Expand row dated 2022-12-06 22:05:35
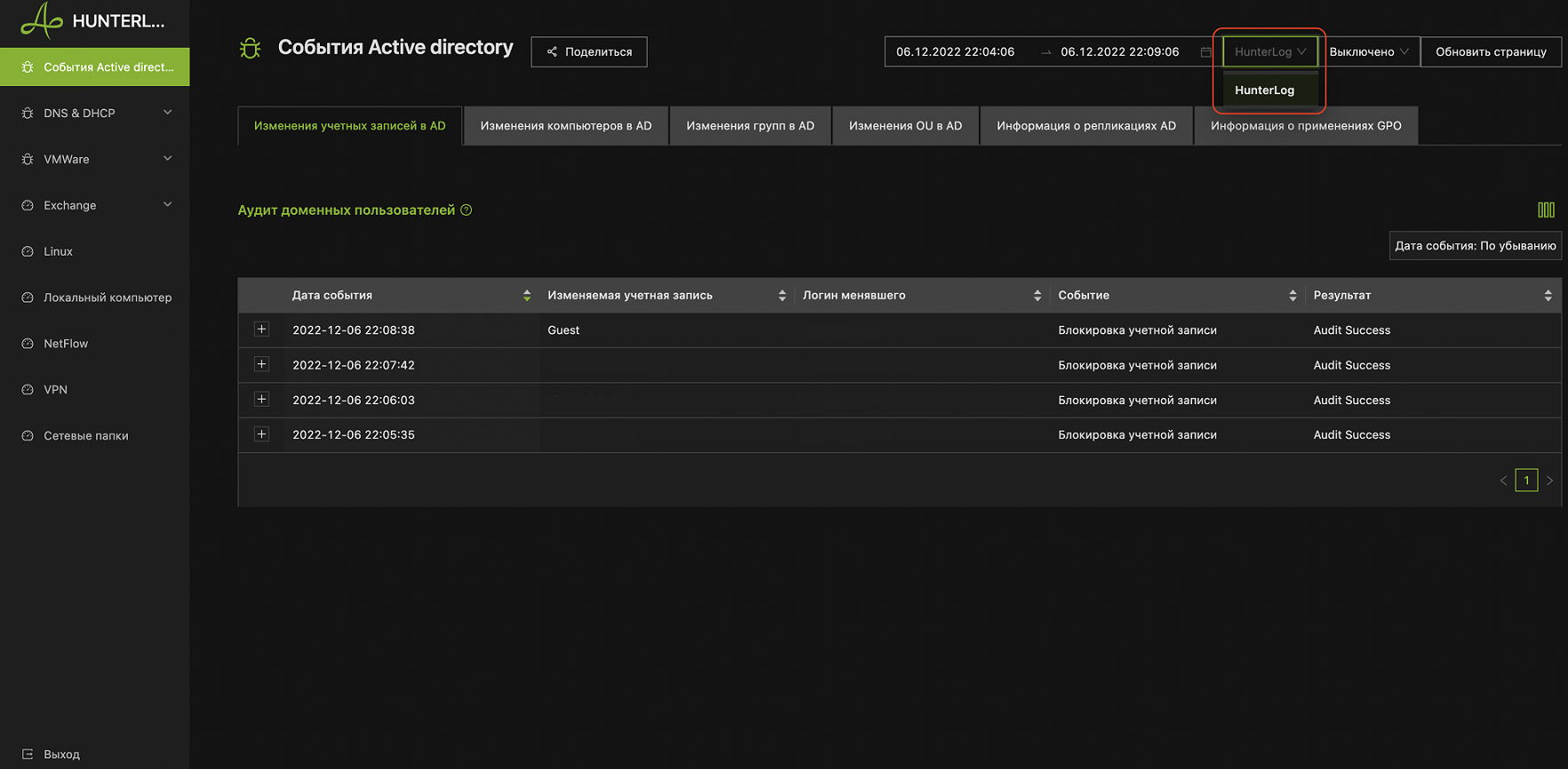1568x769 pixels. pyautogui.click(x=261, y=434)
